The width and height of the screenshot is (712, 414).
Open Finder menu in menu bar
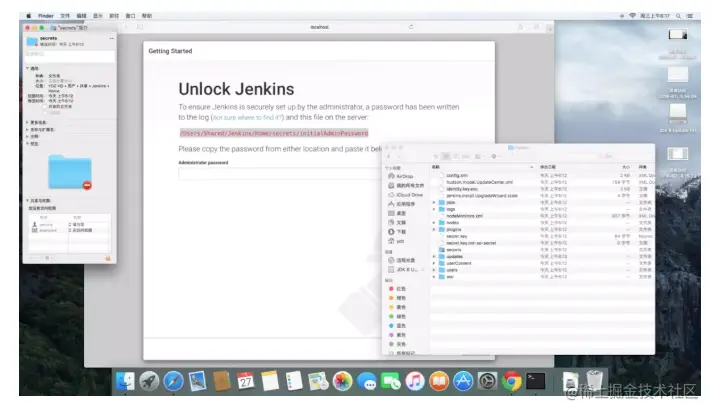pos(46,16)
